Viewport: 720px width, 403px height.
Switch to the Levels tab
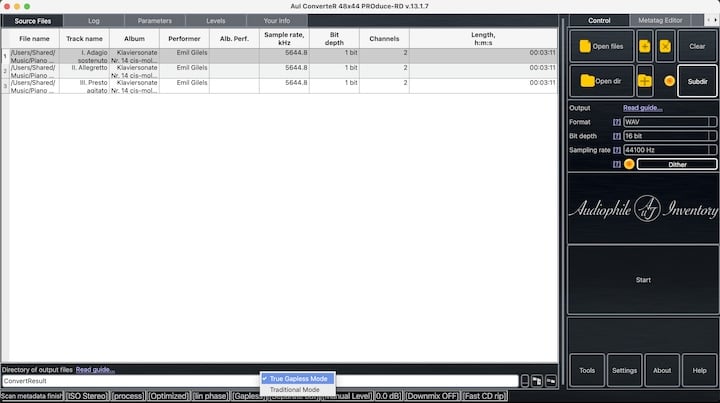tap(216, 21)
